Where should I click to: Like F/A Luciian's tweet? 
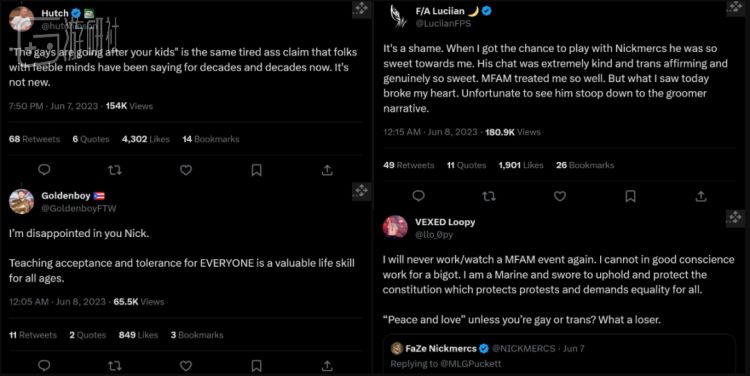pyautogui.click(x=560, y=196)
